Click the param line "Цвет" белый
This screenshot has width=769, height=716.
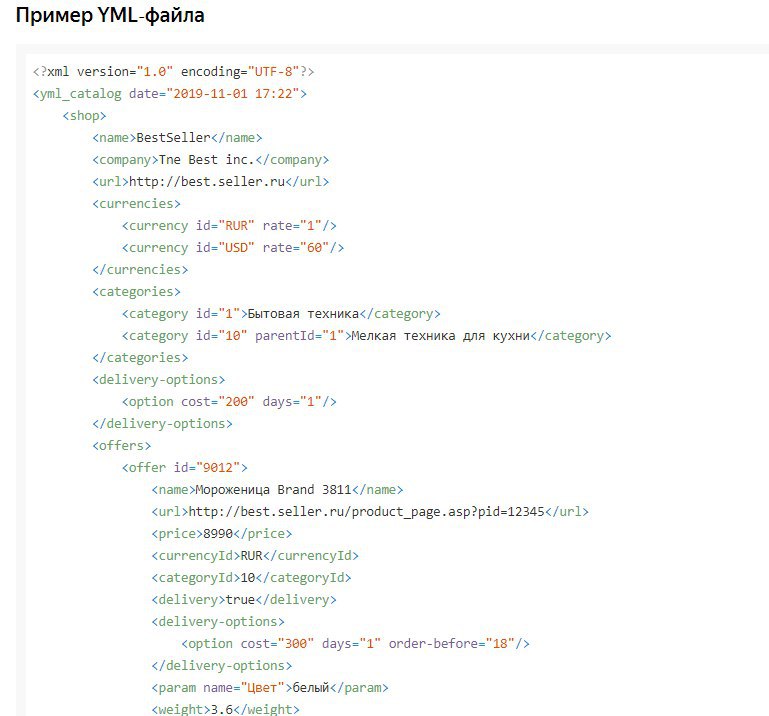coord(270,688)
